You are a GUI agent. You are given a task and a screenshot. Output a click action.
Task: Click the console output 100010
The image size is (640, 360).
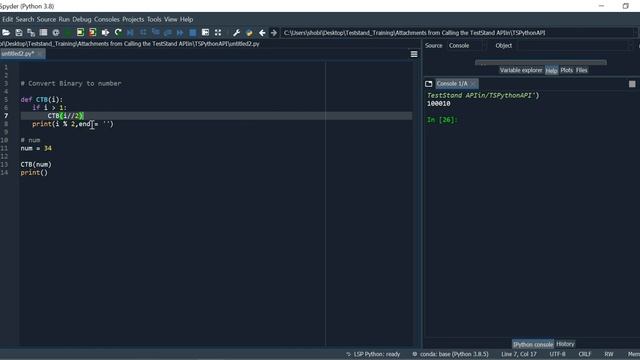[x=438, y=104]
